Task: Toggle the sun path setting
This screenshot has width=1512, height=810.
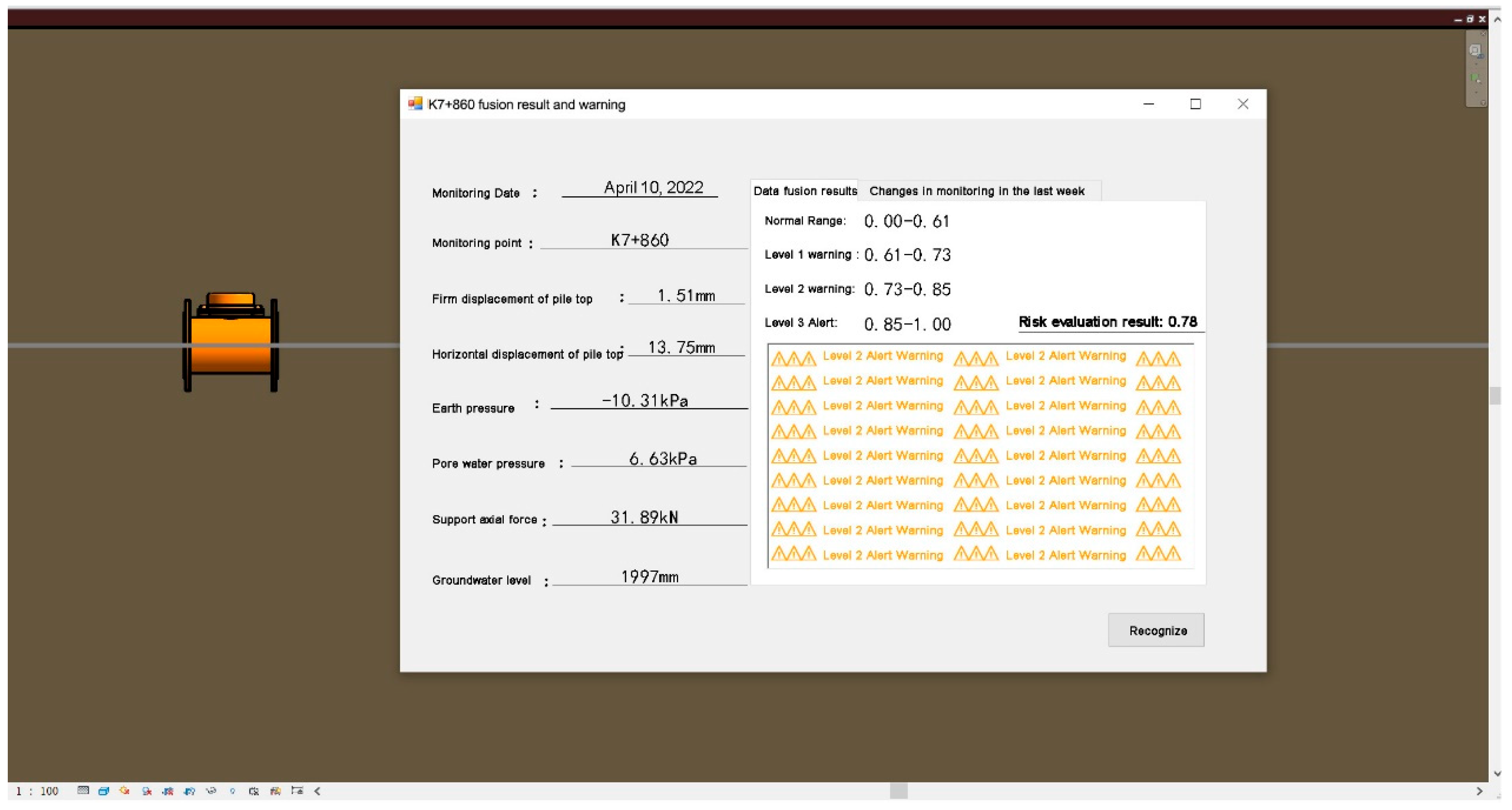Action: click(124, 791)
